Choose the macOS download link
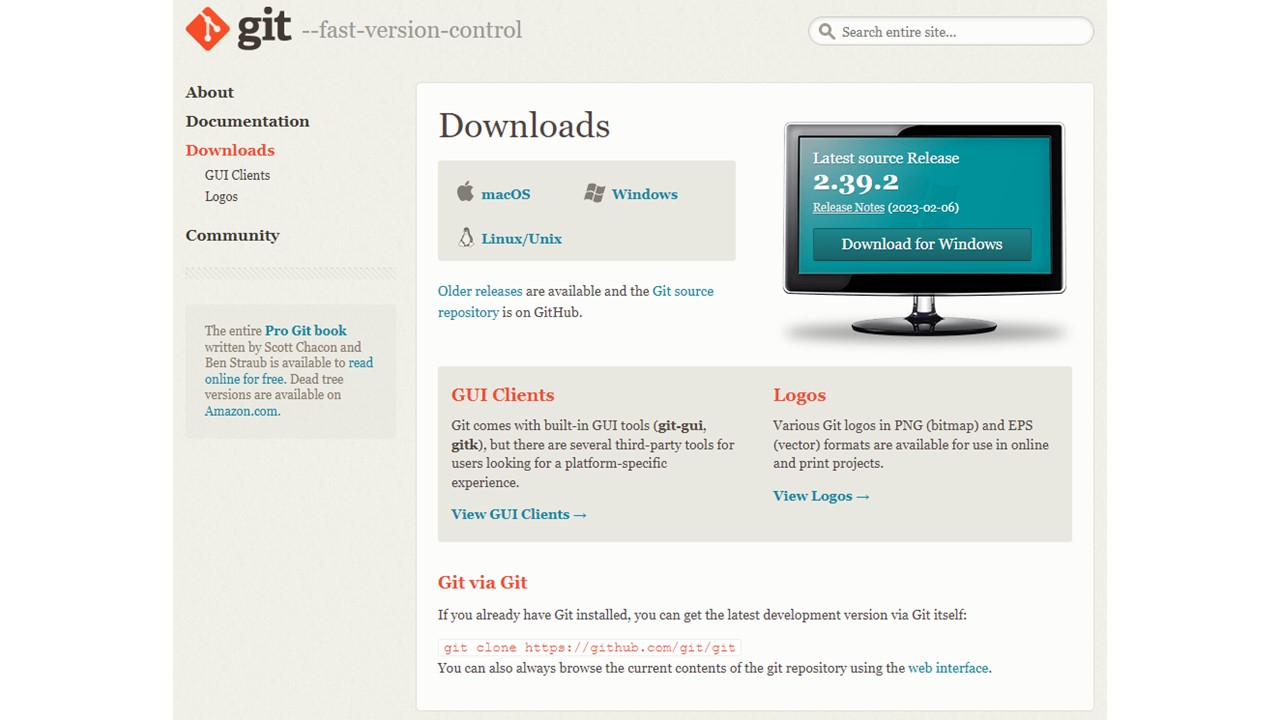This screenshot has height=720, width=1280. point(506,194)
